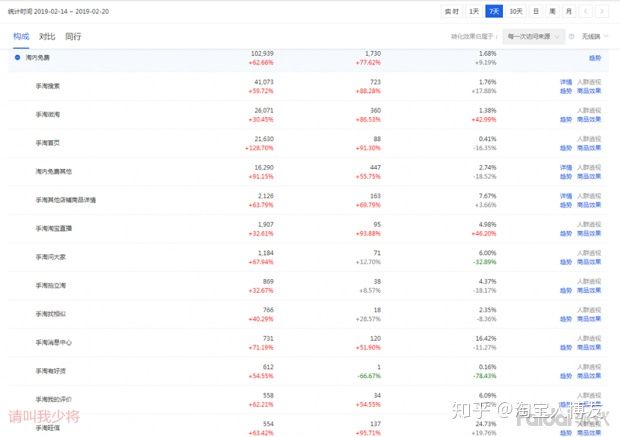Open 详情 link for 手淘搜索
620x437 pixels.
point(566,82)
